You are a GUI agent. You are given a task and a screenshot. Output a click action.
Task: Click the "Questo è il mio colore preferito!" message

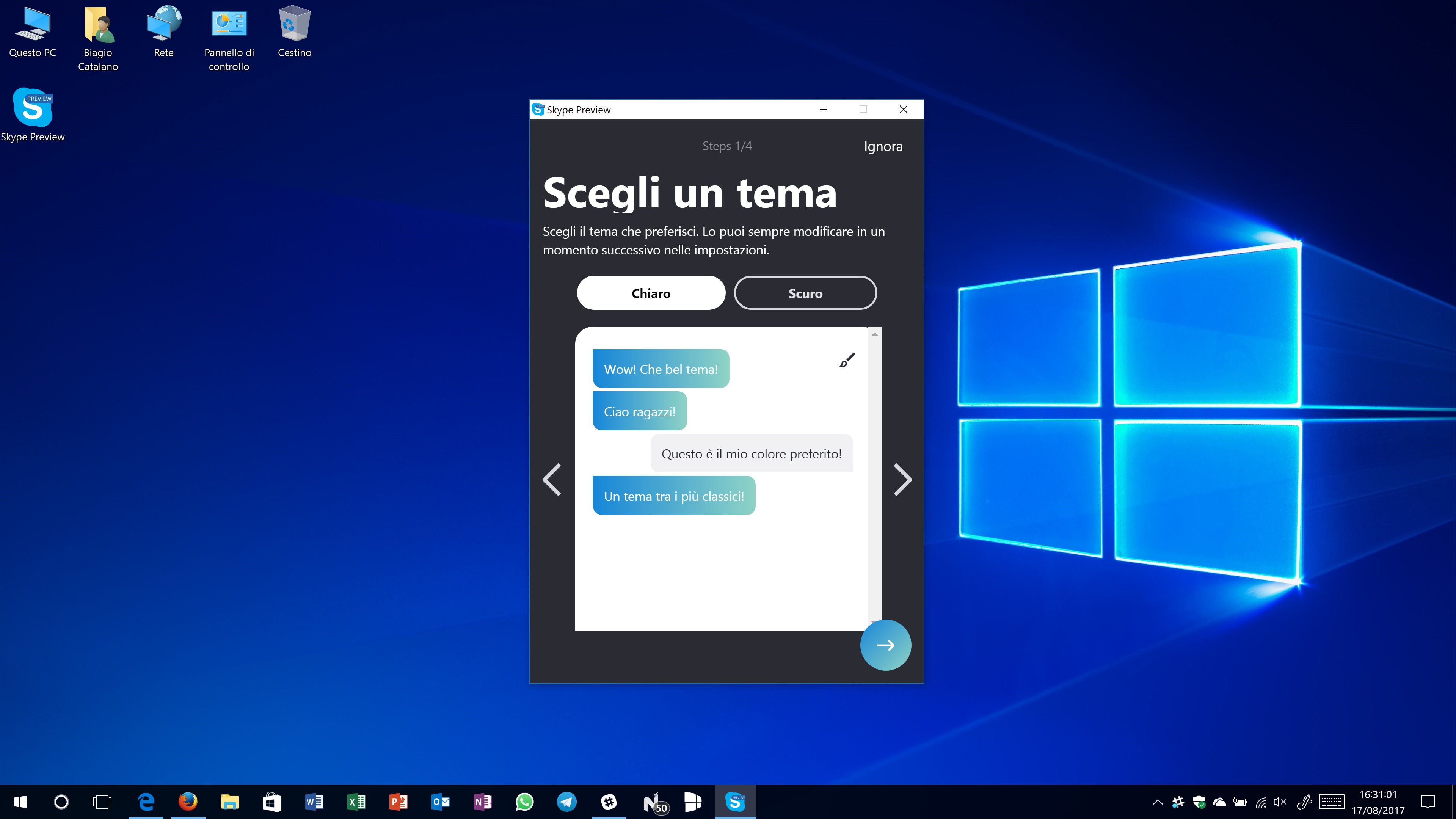pos(751,453)
